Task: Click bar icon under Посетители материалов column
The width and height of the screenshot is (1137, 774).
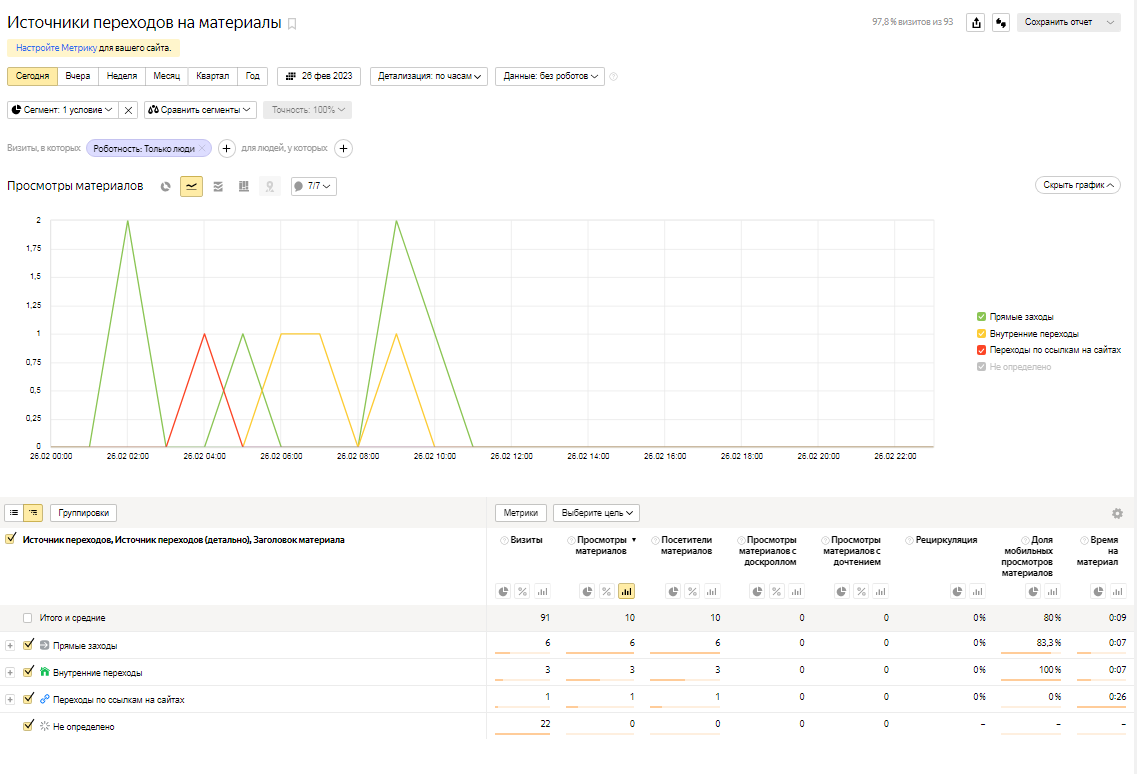Action: [x=712, y=592]
